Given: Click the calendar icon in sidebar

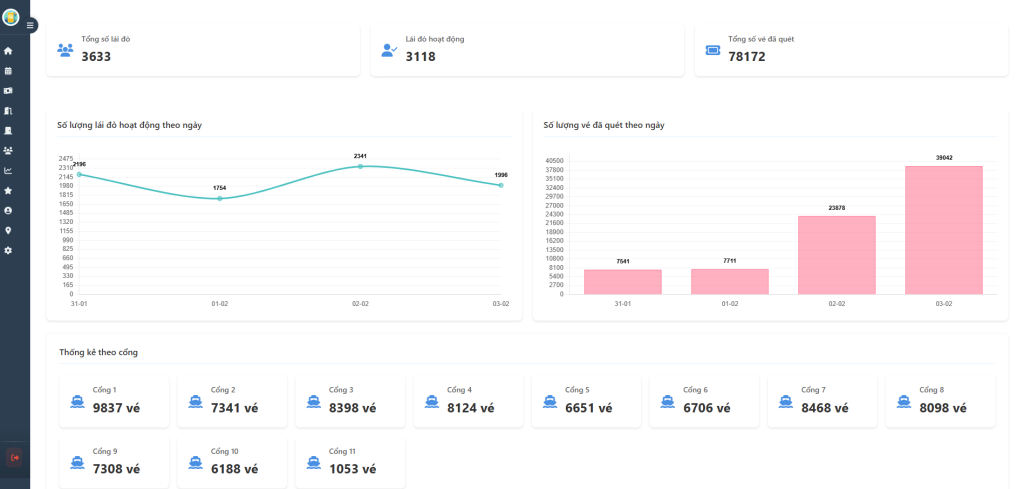Looking at the screenshot, I should pos(9,71).
